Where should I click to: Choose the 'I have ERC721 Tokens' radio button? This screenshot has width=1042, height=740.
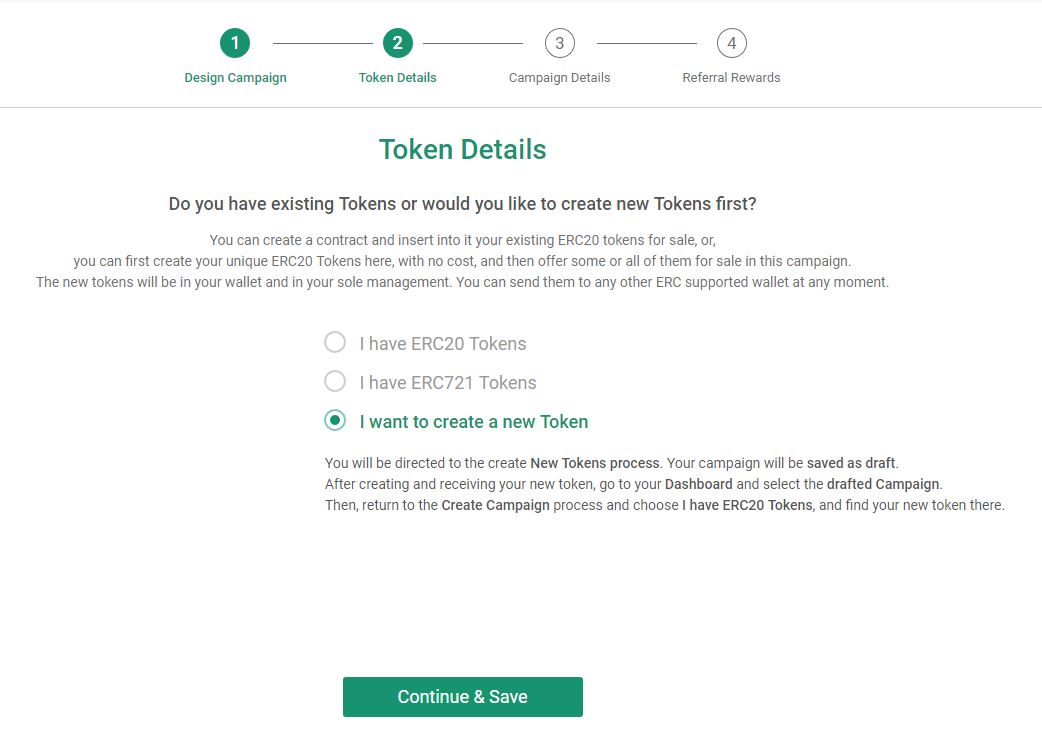(x=335, y=381)
